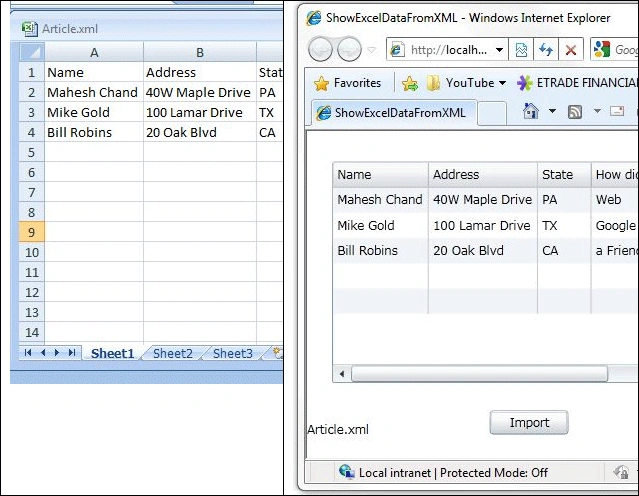Open the Favorites button
Image resolution: width=639 pixels, height=496 pixels.
tap(348, 83)
